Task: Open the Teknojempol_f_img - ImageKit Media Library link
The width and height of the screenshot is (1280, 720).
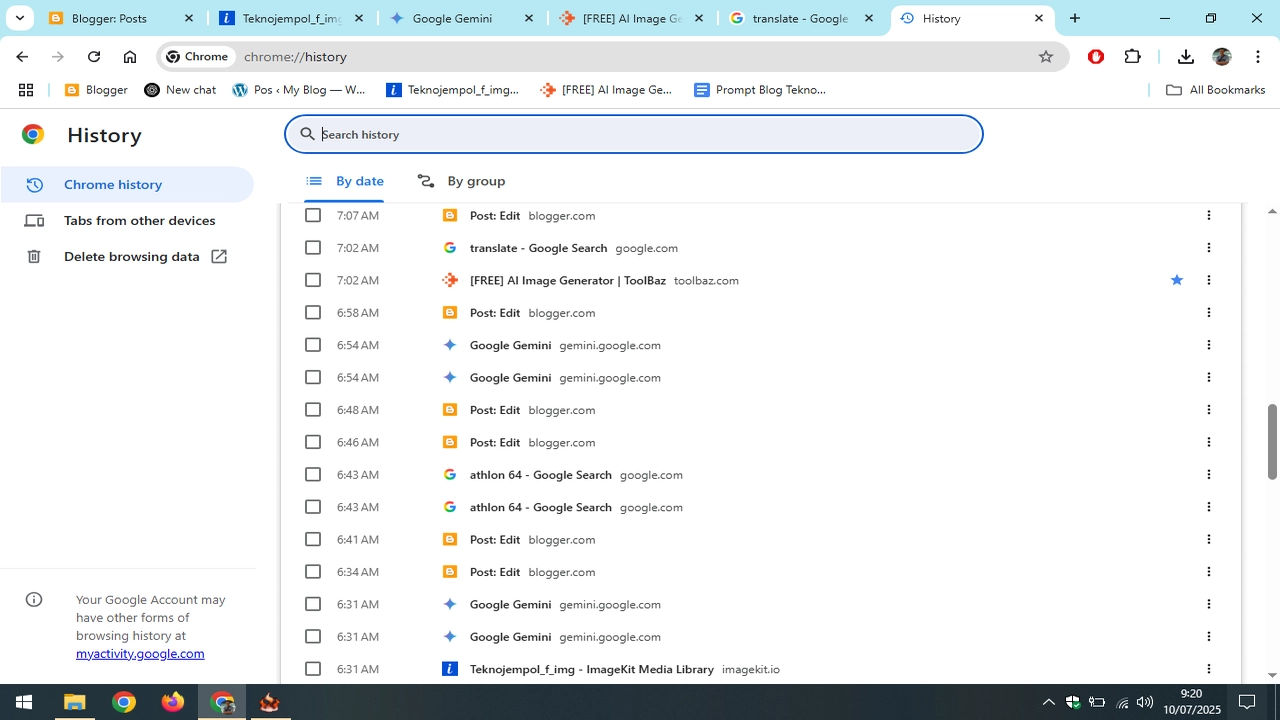Action: coord(592,669)
